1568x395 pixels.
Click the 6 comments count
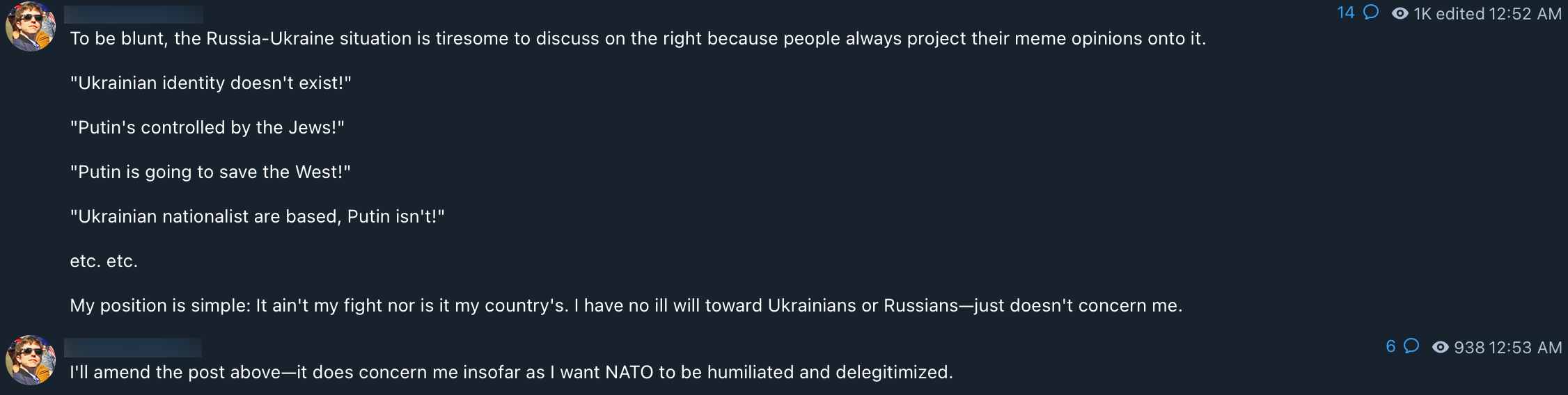[1390, 346]
